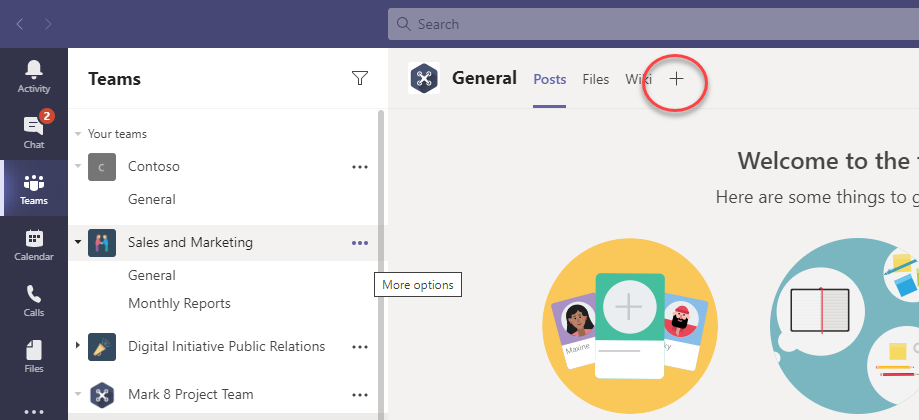This screenshot has height=420, width=919.
Task: Click the General channel title
Action: pos(484,78)
